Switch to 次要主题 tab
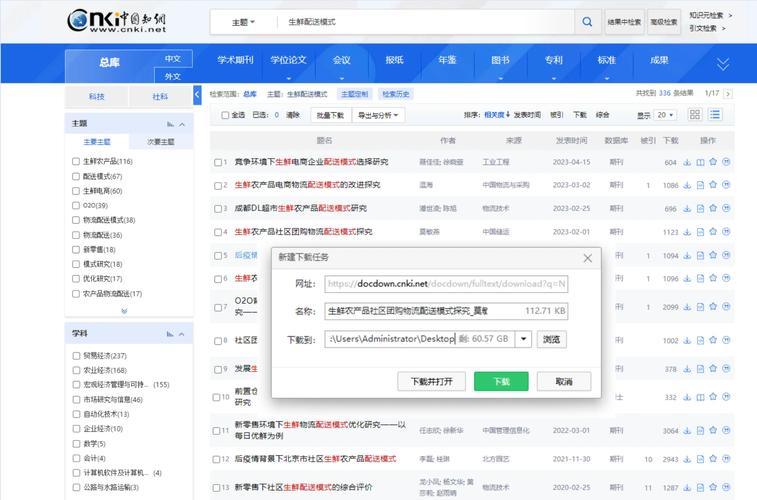 coord(161,142)
